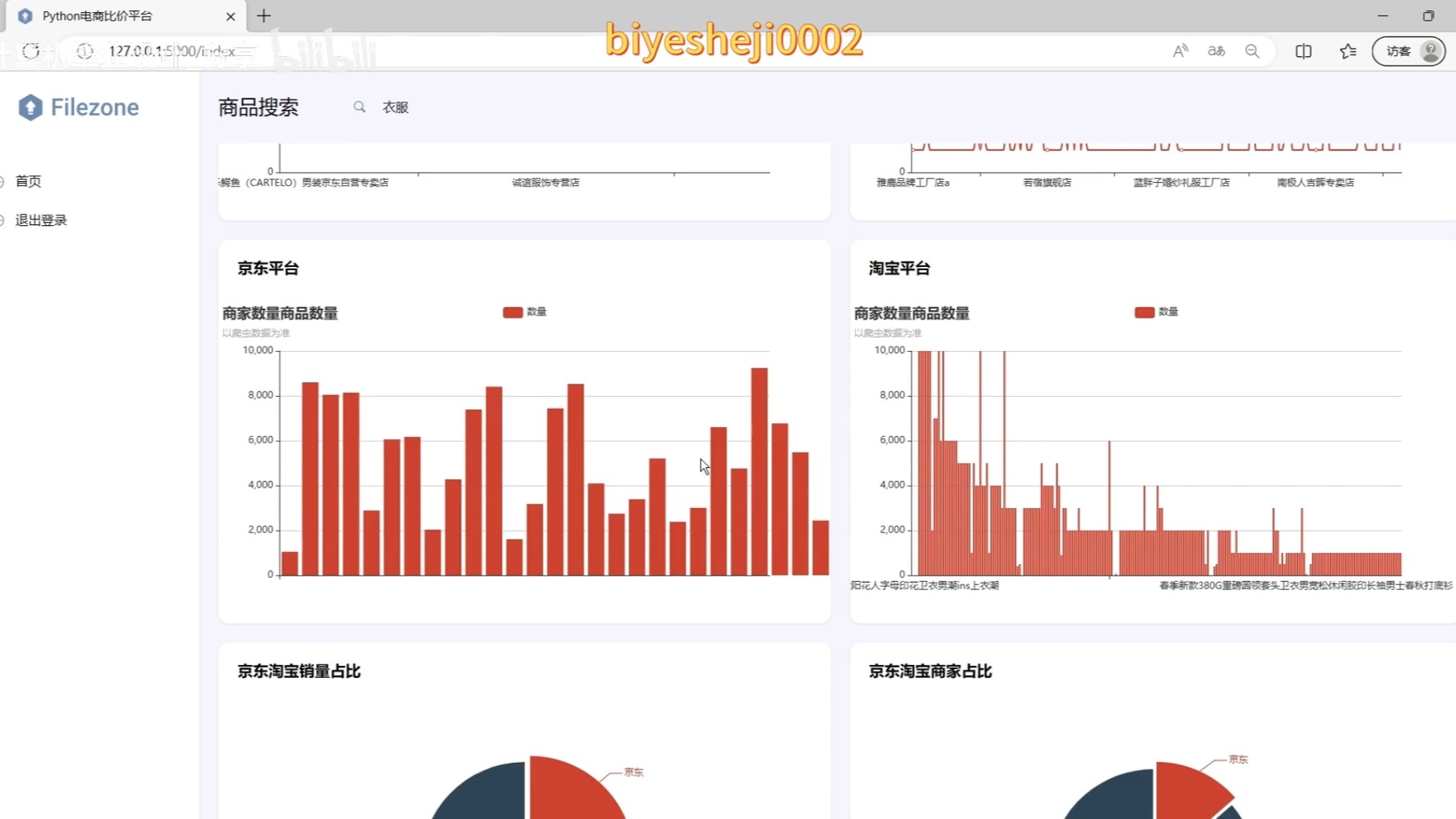Click the search magnifier icon beside 衣服
This screenshot has width=1456, height=819.
coord(358,107)
